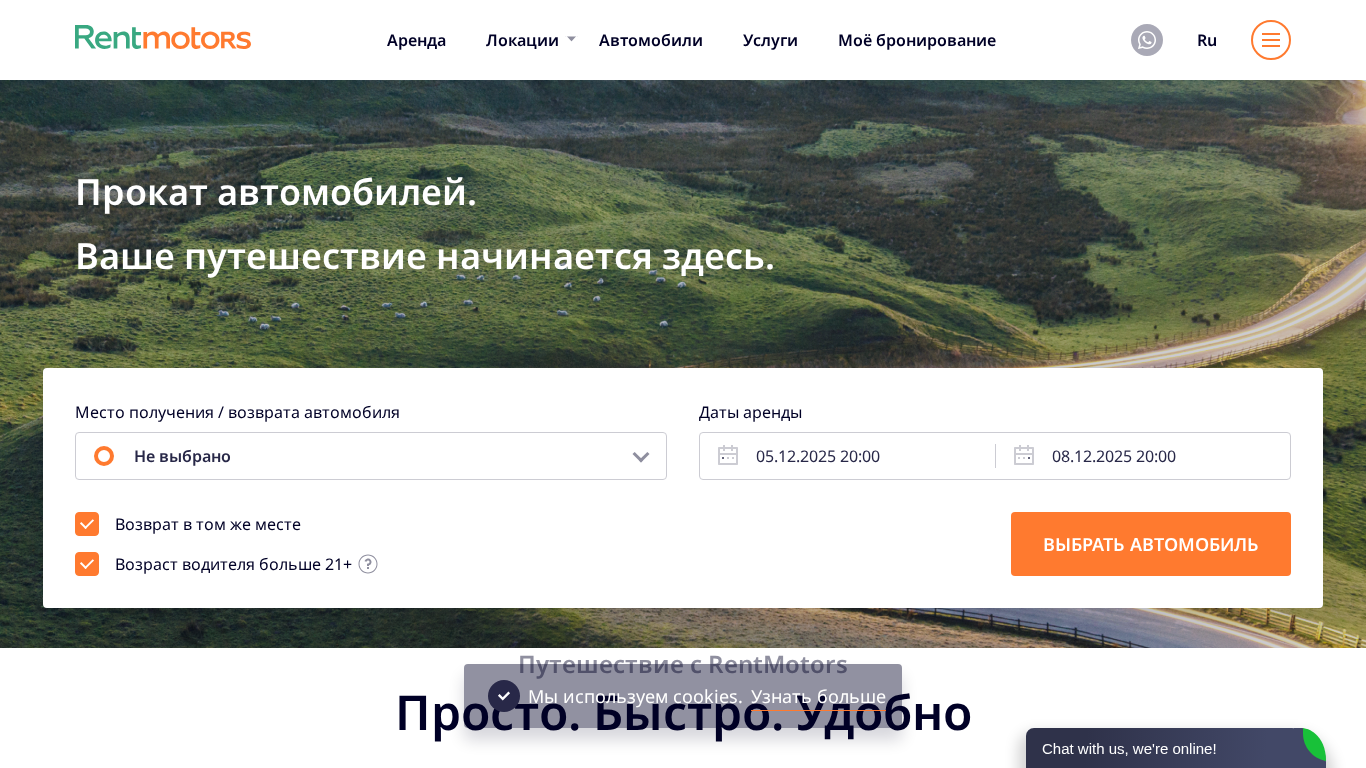Open the orange hamburger menu

tap(1271, 40)
